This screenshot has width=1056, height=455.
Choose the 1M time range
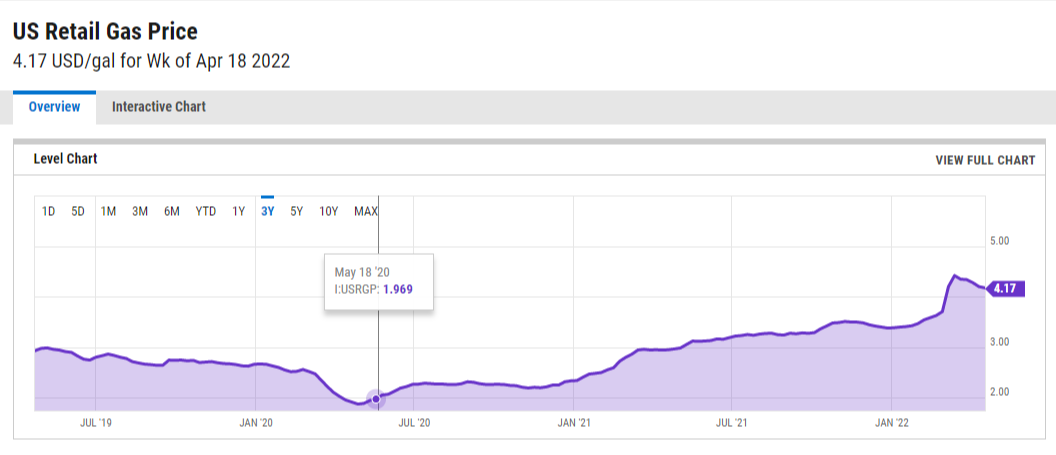point(109,211)
